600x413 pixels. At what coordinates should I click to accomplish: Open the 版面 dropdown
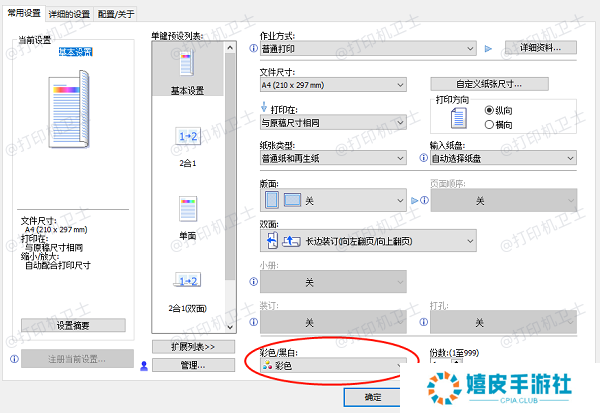[x=333, y=200]
